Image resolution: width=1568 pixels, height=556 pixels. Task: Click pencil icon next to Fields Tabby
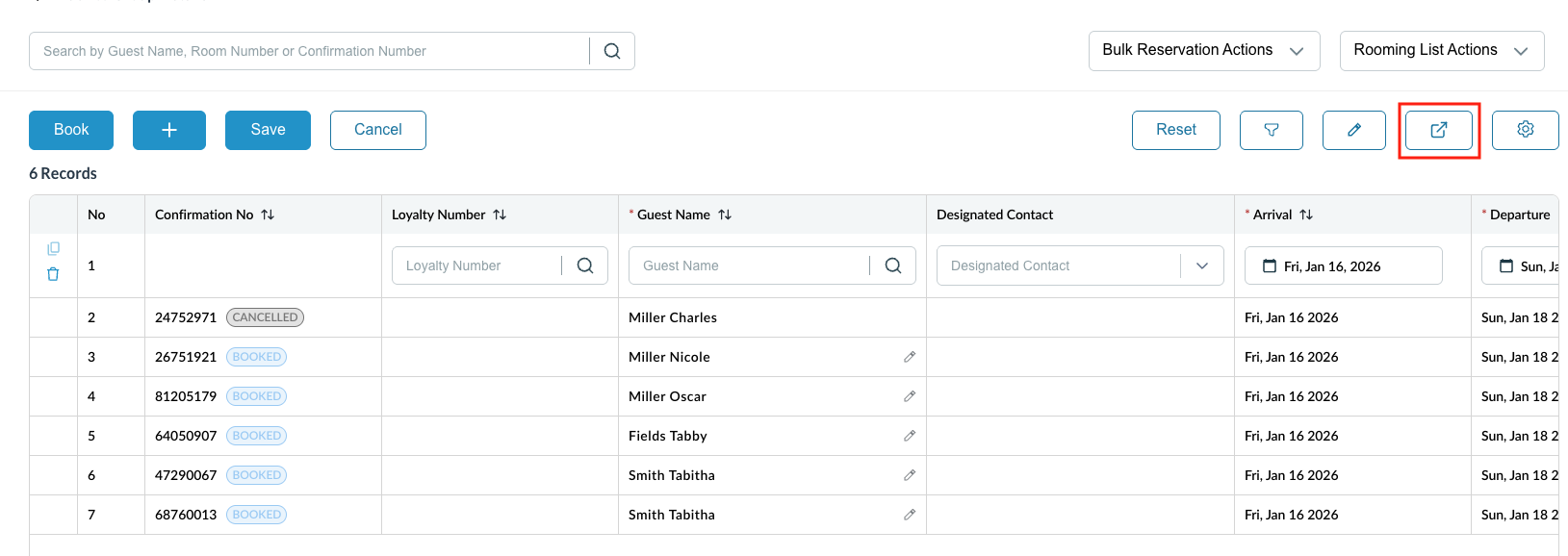click(x=909, y=436)
